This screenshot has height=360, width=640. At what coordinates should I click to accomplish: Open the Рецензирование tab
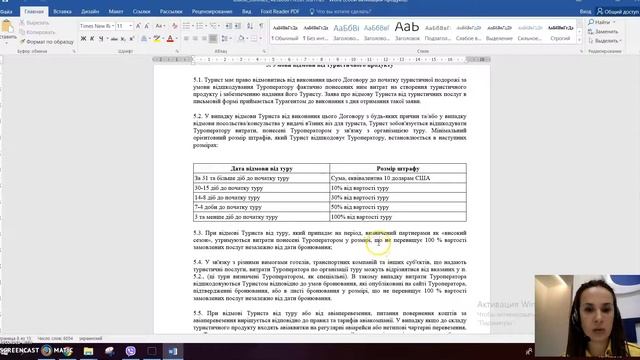[x=212, y=11]
